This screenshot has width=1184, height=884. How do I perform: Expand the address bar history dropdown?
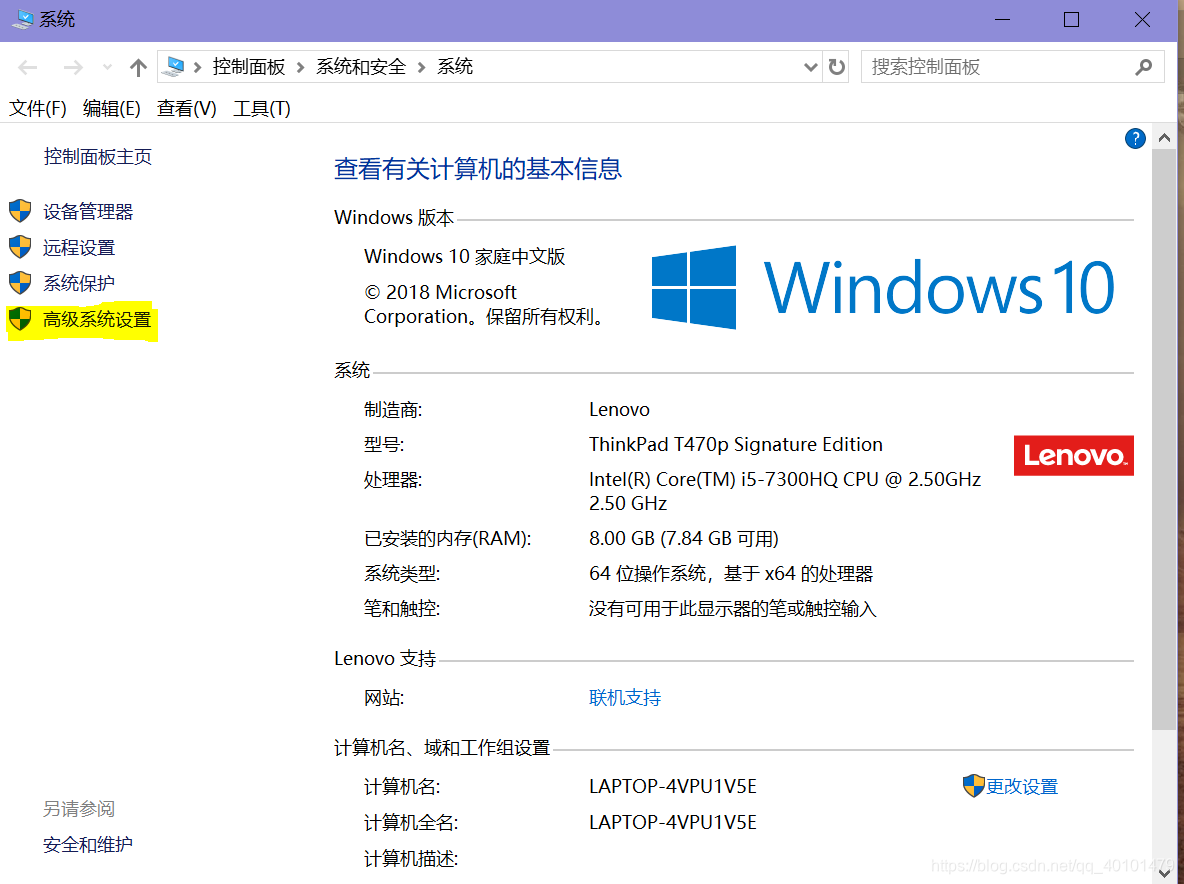pyautogui.click(x=810, y=67)
